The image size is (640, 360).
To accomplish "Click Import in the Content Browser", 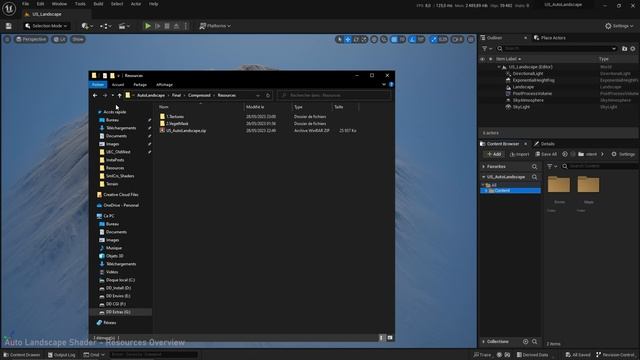I will coord(520,154).
